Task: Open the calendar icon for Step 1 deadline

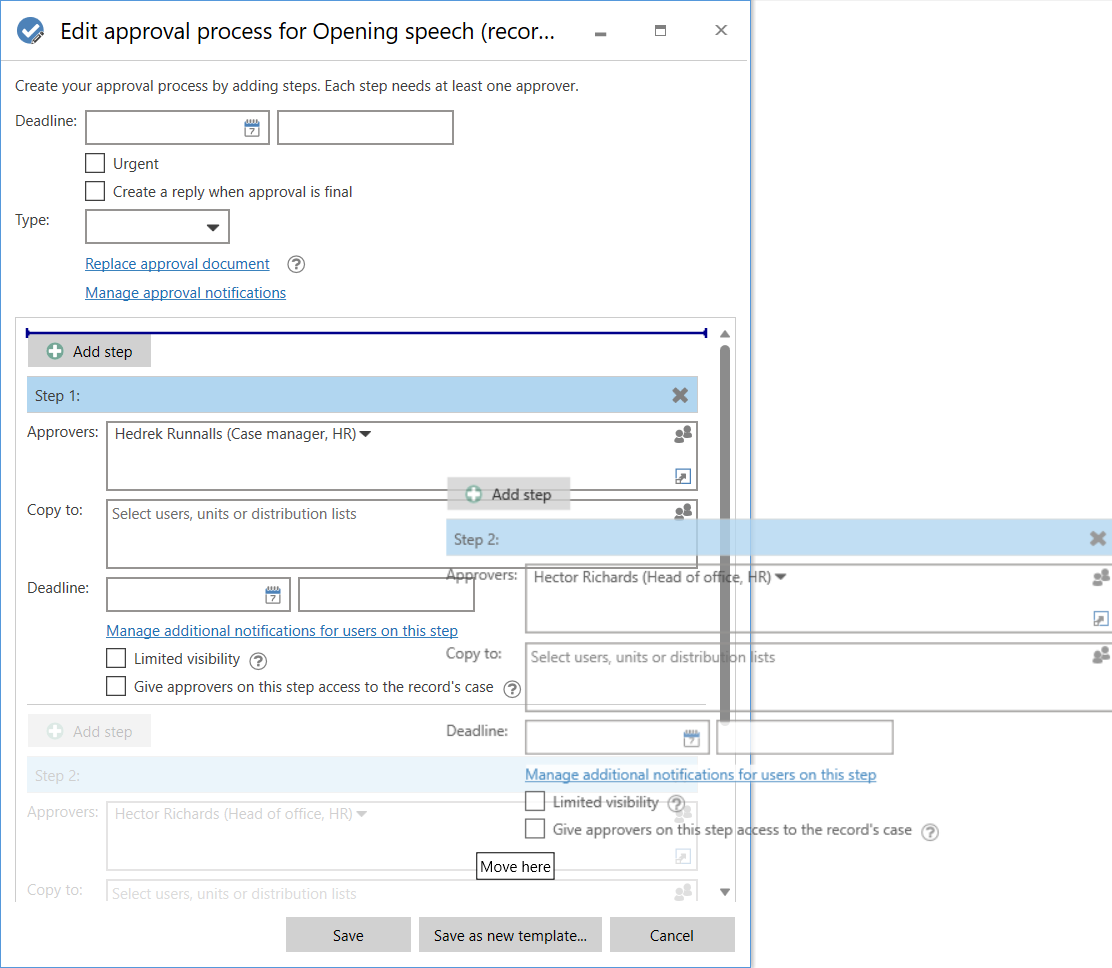Action: click(x=272, y=593)
